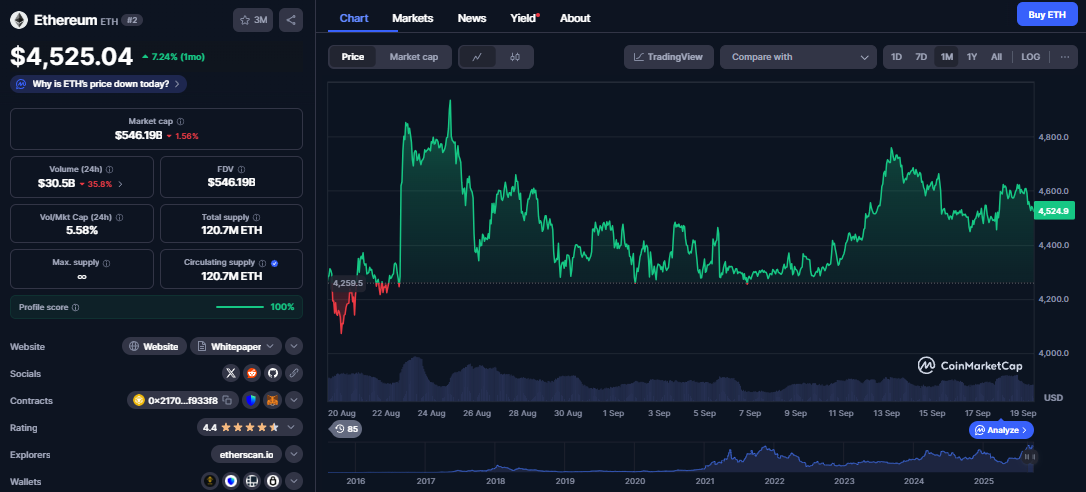Open the 85 history events badge
This screenshot has height=492, width=1086.
coord(346,430)
